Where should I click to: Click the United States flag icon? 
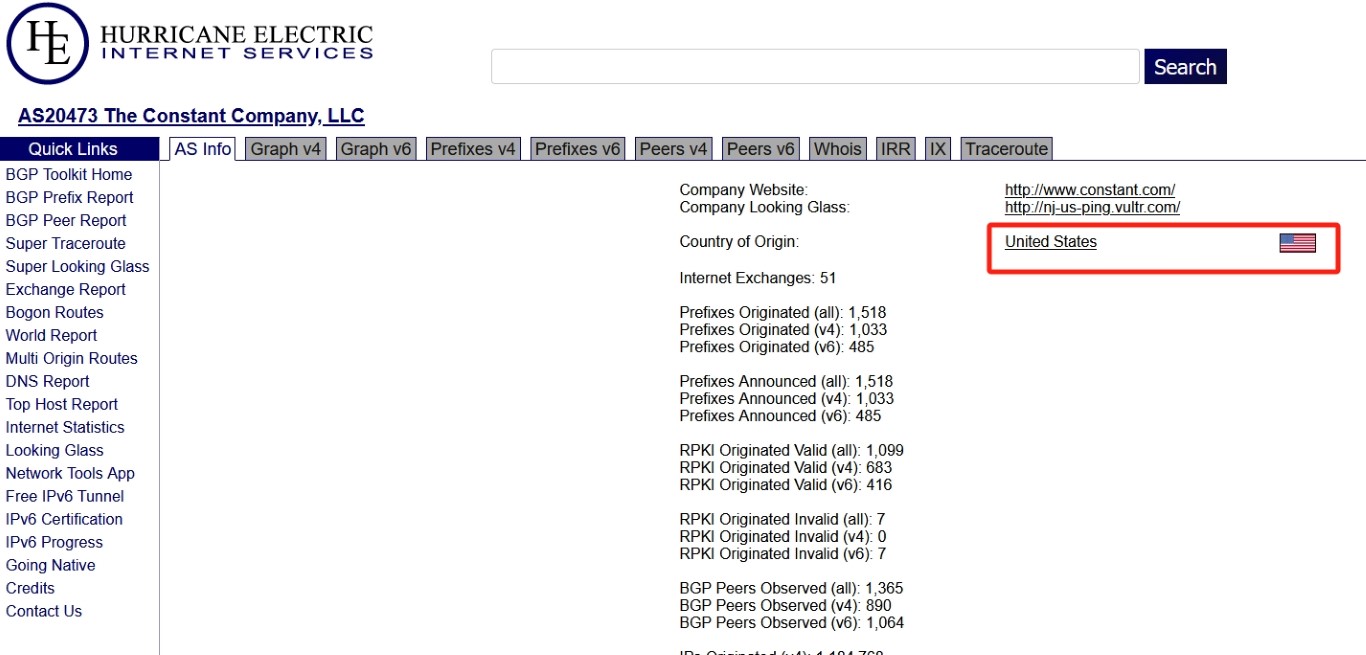pyautogui.click(x=1297, y=242)
